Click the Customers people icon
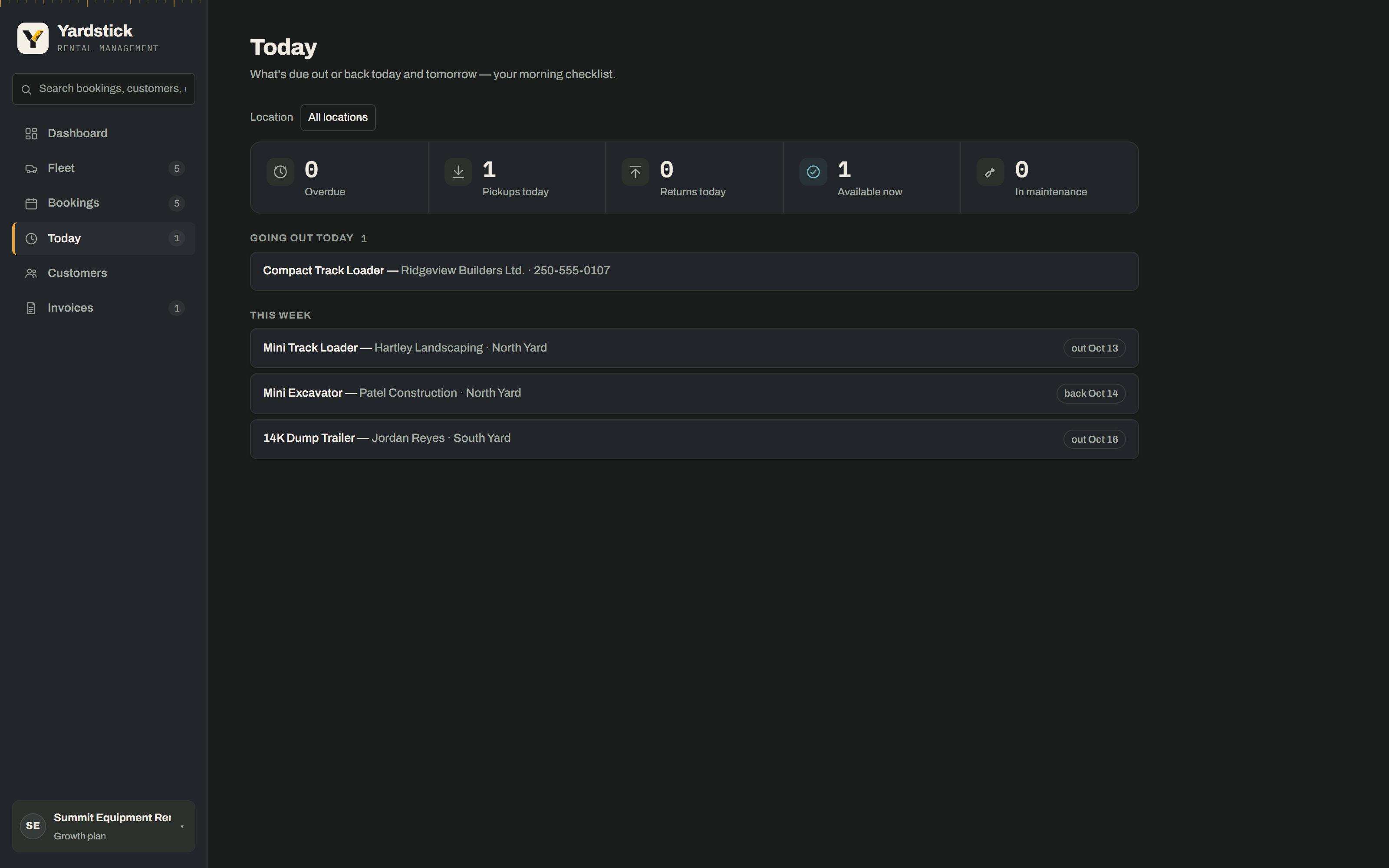The height and width of the screenshot is (868, 1389). click(x=31, y=274)
